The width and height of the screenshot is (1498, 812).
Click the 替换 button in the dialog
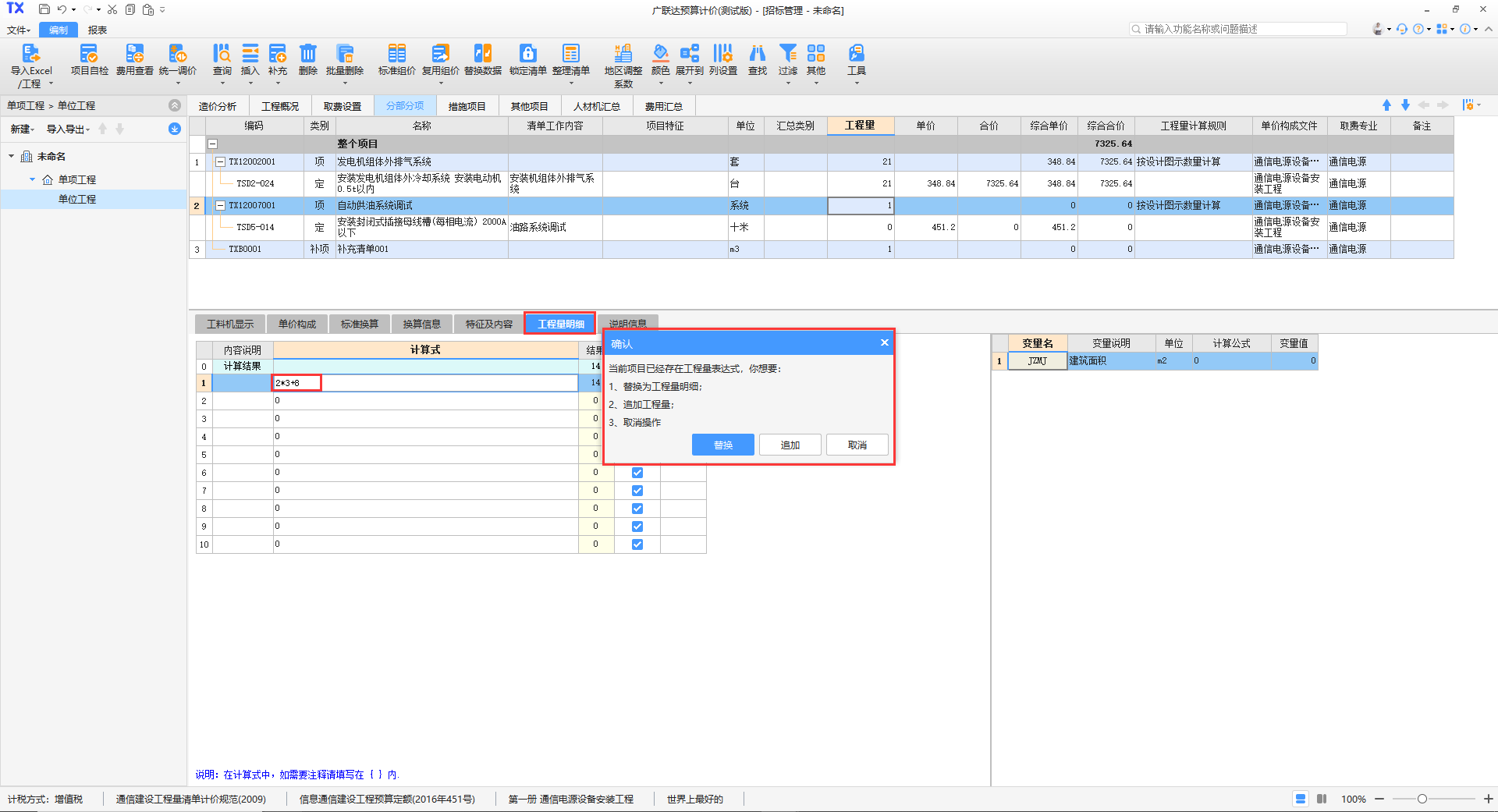click(722, 445)
